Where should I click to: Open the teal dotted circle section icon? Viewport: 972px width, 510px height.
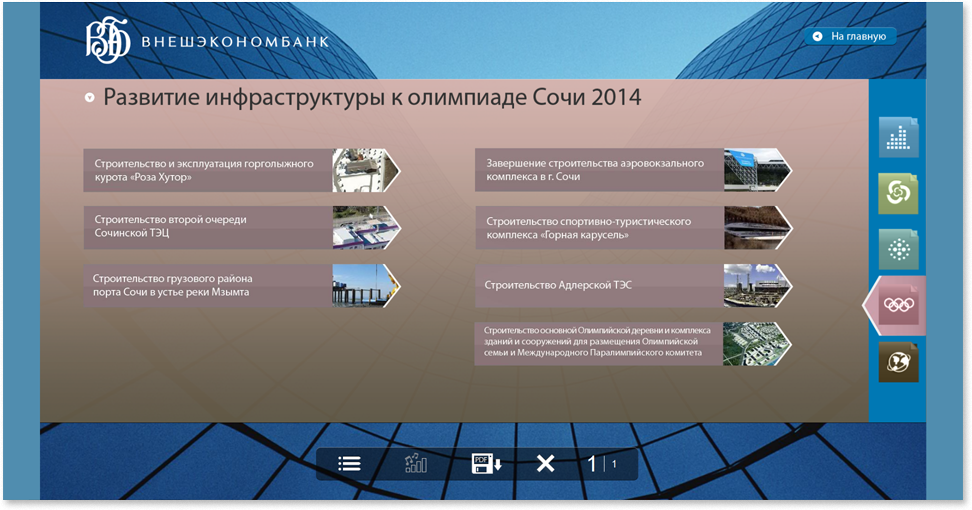click(x=898, y=250)
